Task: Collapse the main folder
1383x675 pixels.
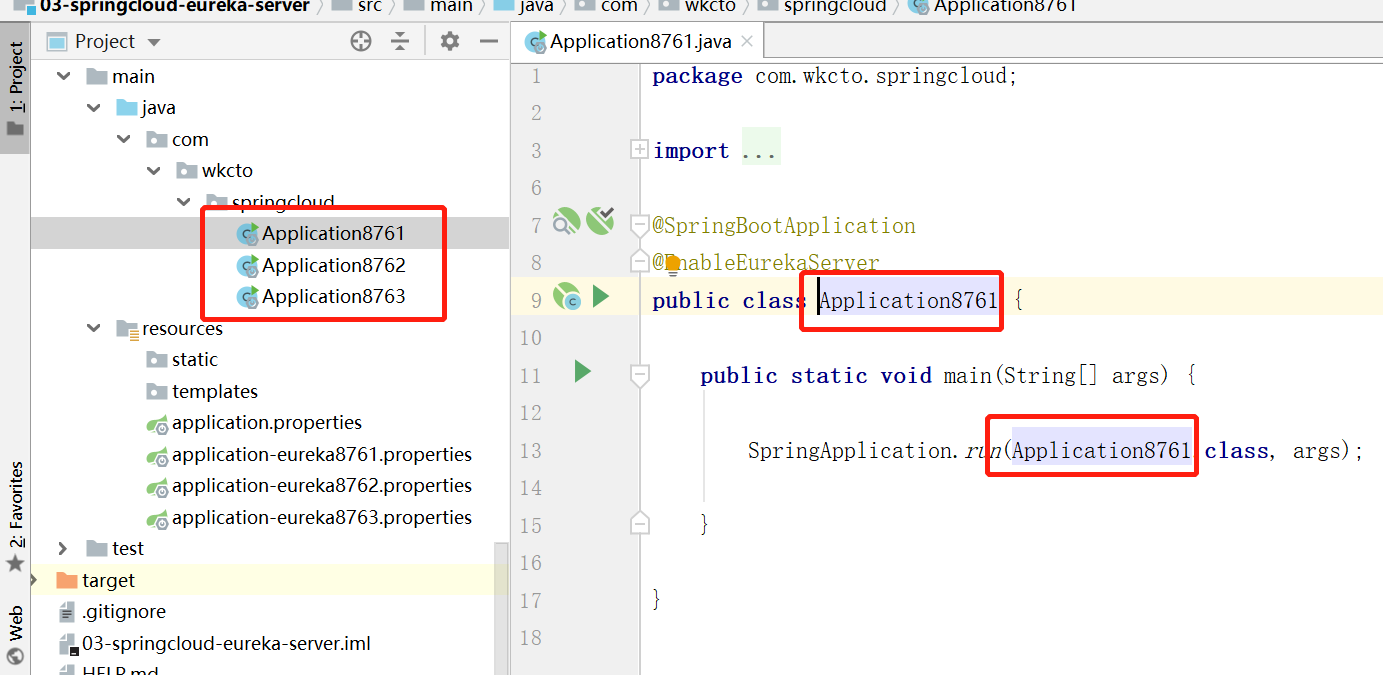Action: coord(64,76)
